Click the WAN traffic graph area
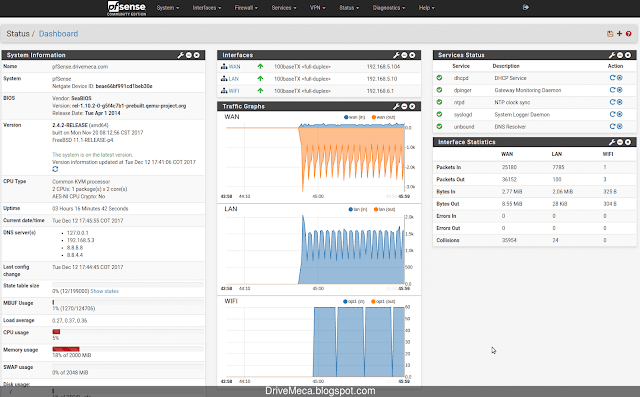 tap(315, 157)
